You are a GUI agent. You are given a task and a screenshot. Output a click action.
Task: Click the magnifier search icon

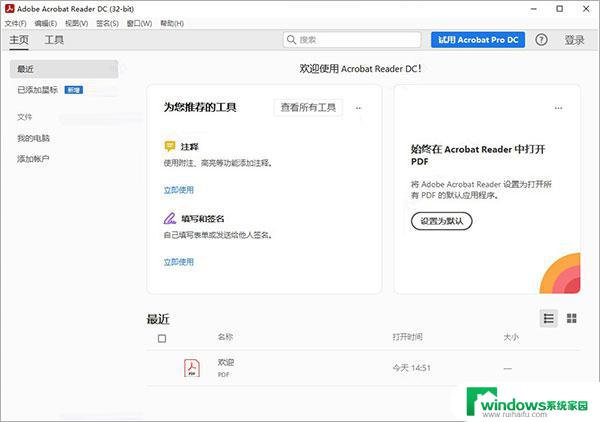[x=291, y=40]
